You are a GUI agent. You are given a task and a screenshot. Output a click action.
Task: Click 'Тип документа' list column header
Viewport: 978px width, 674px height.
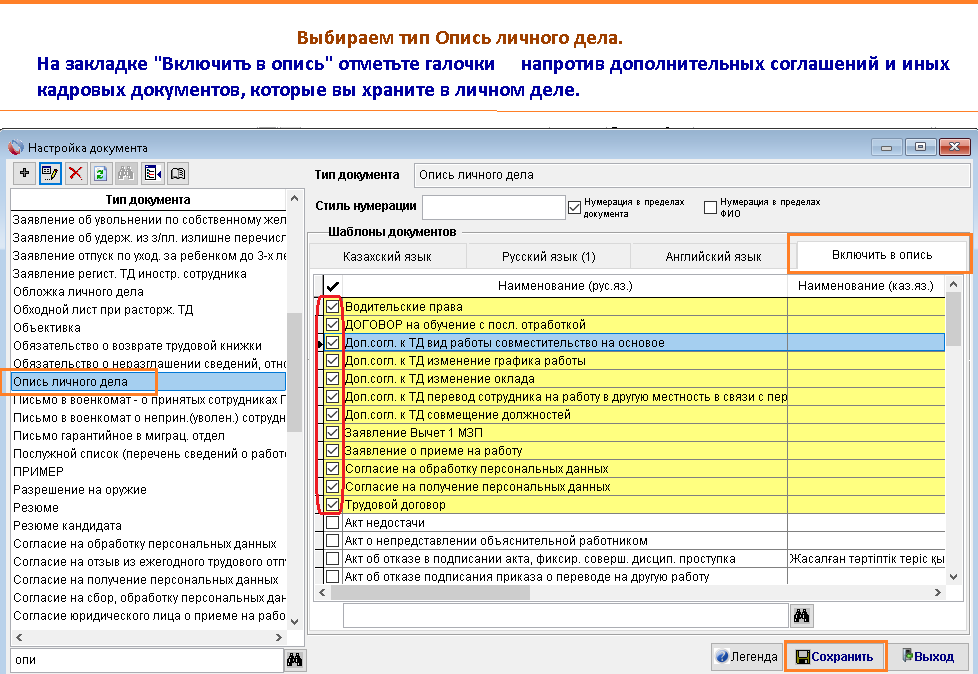click(x=148, y=200)
